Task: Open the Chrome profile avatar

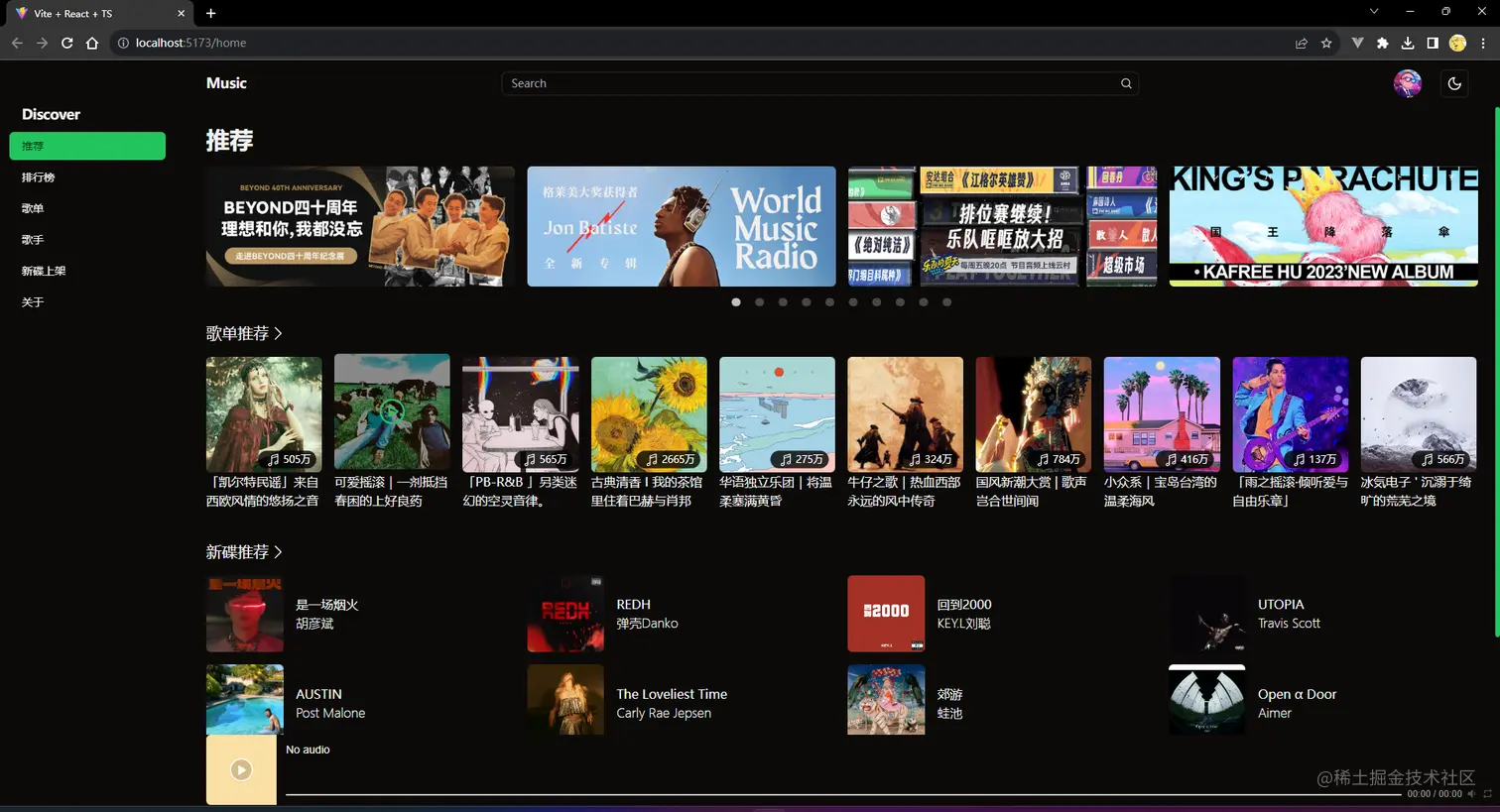Action: point(1457,43)
